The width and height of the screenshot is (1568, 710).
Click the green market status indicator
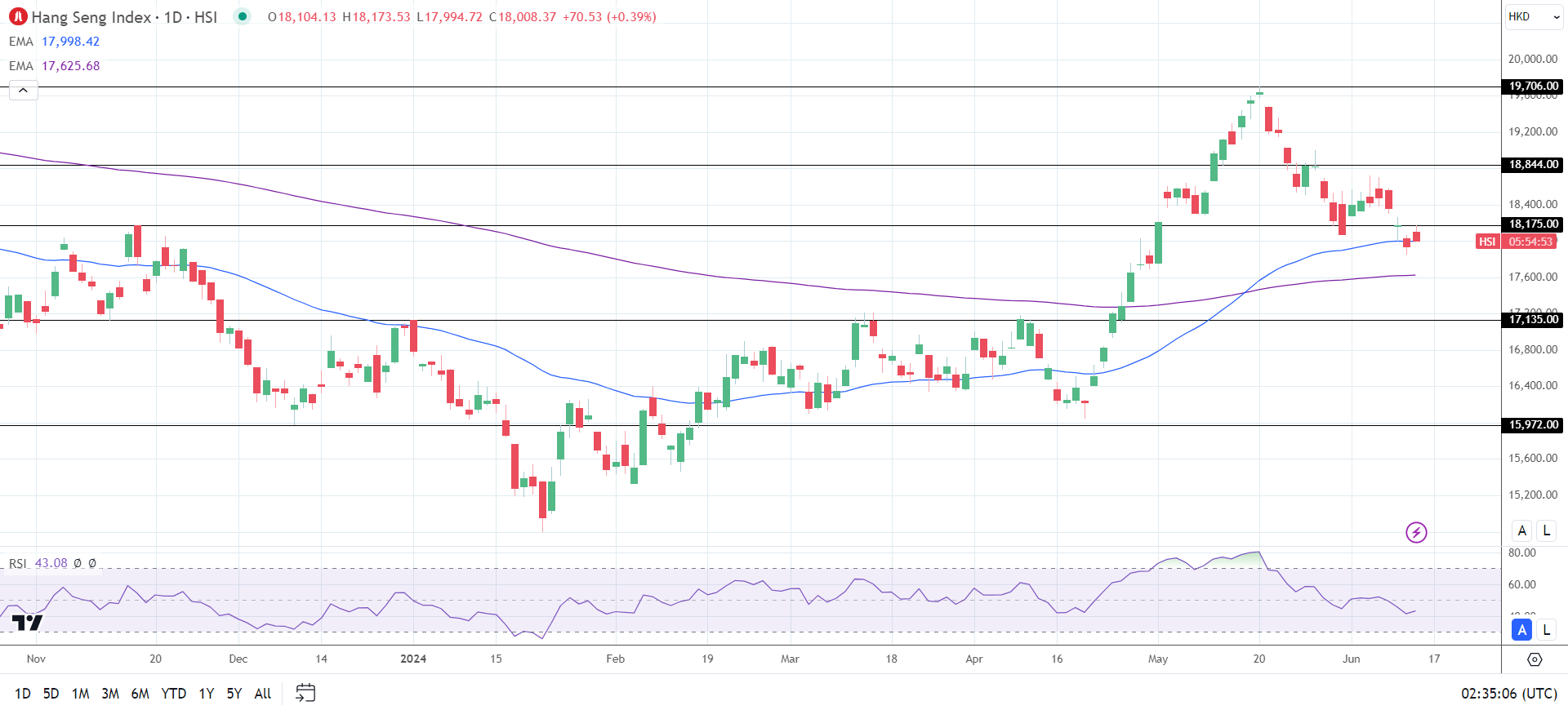point(243,16)
